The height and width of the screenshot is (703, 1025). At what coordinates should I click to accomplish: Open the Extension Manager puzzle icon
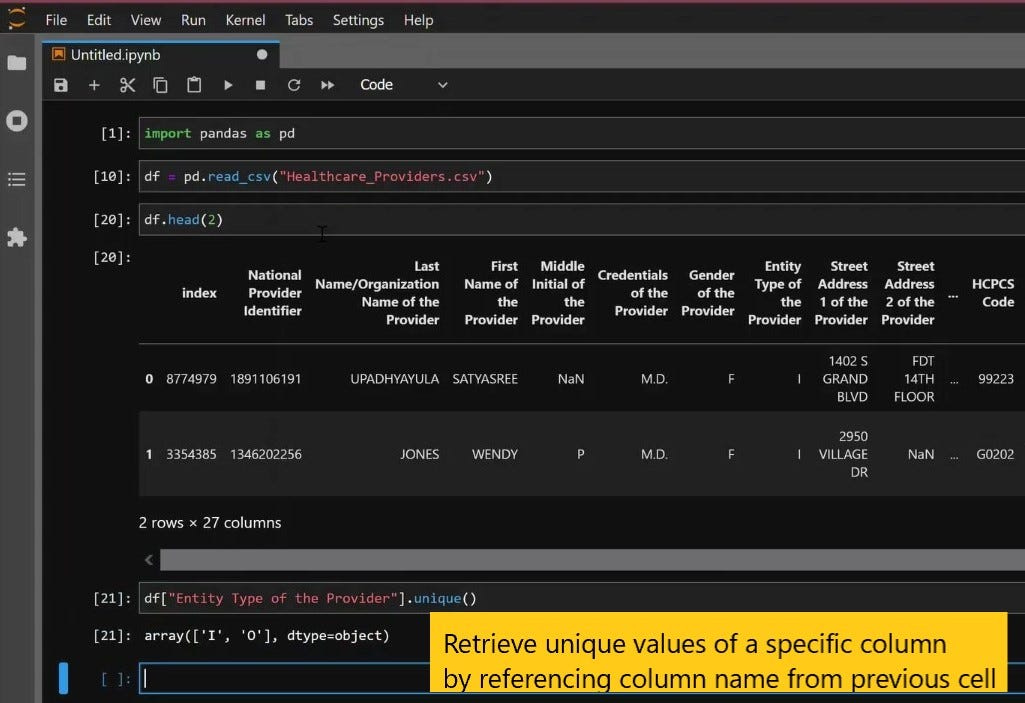[17, 238]
